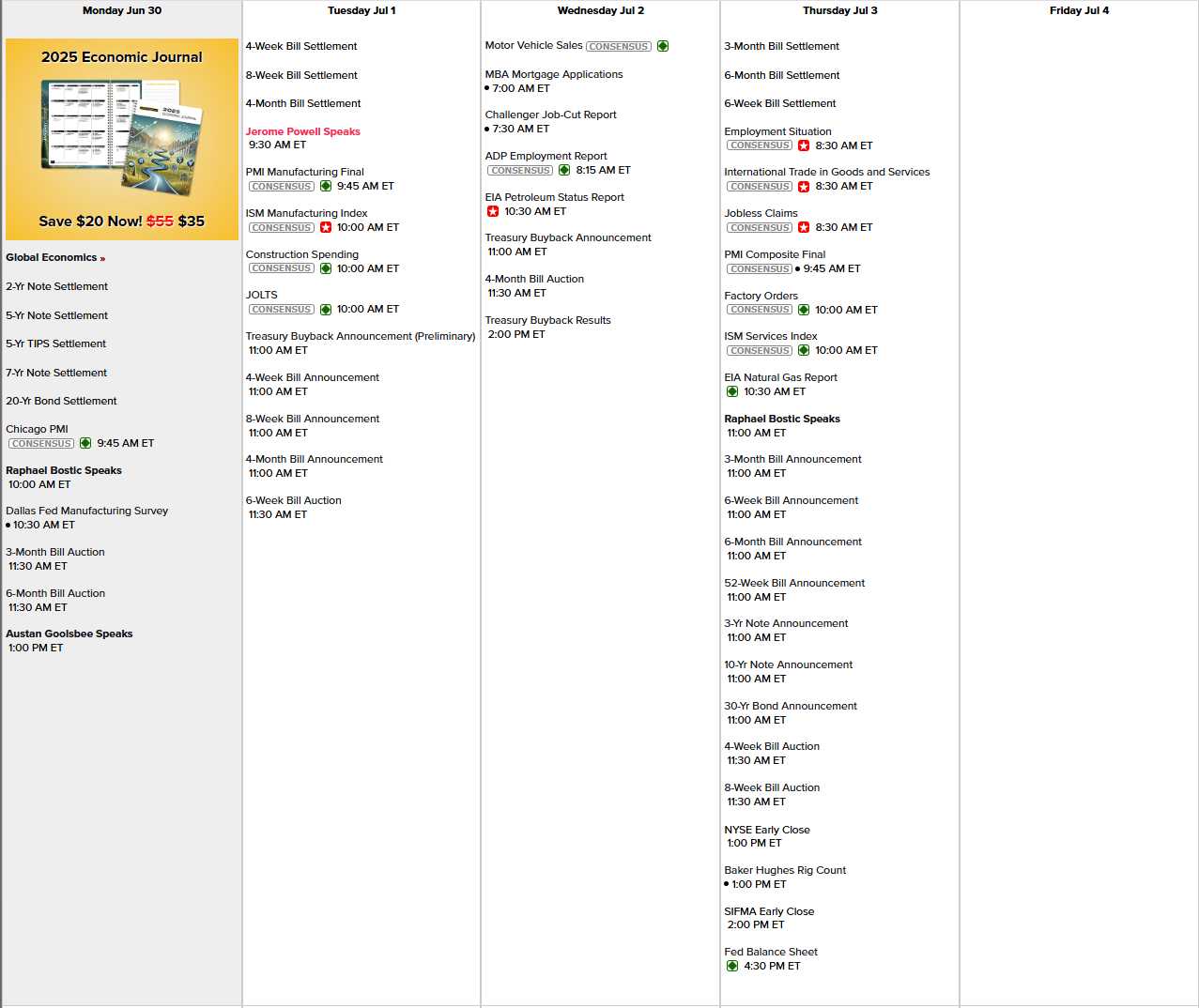Click the green icon next to Fed Balance Sheet
1199x1008 pixels.
click(x=732, y=966)
